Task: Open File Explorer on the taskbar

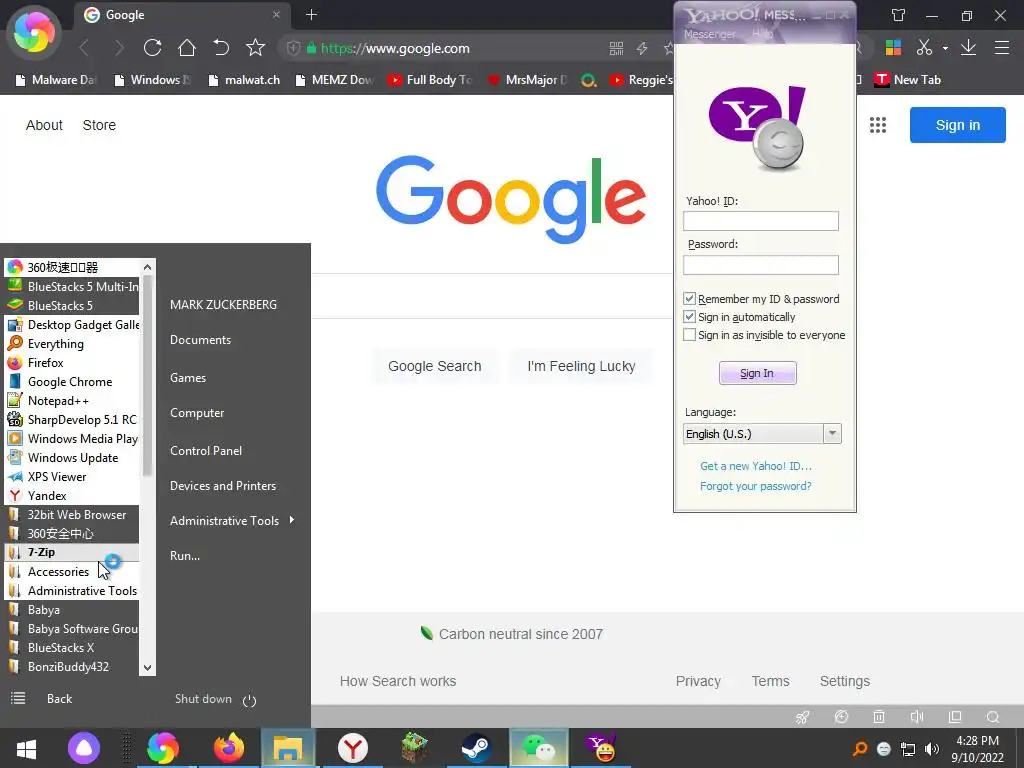Action: click(x=288, y=748)
